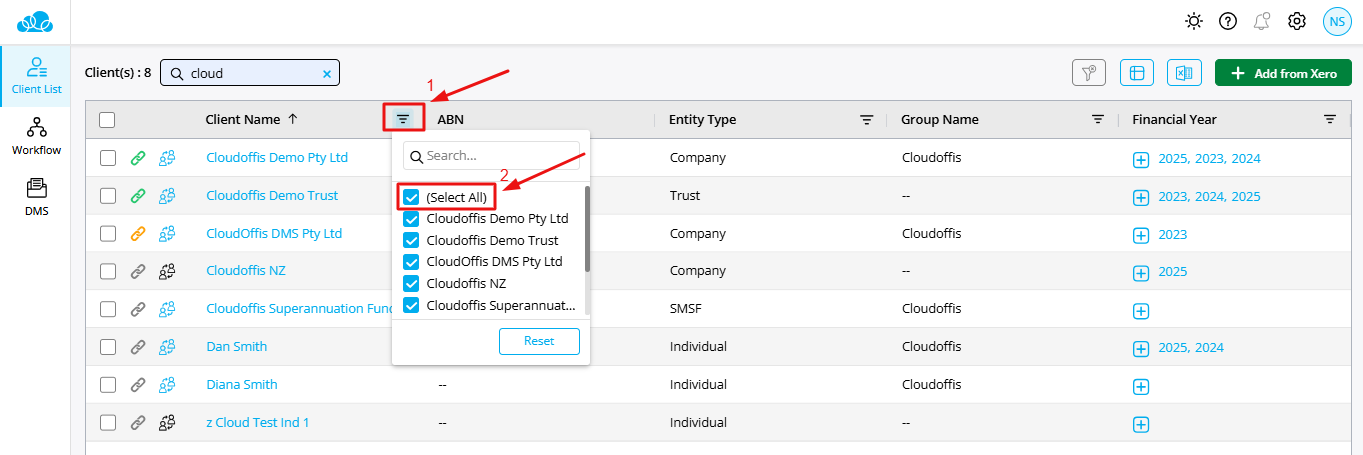Viewport: 1363px width, 455px height.
Task: Open the notifications bell icon
Action: pos(1262,21)
